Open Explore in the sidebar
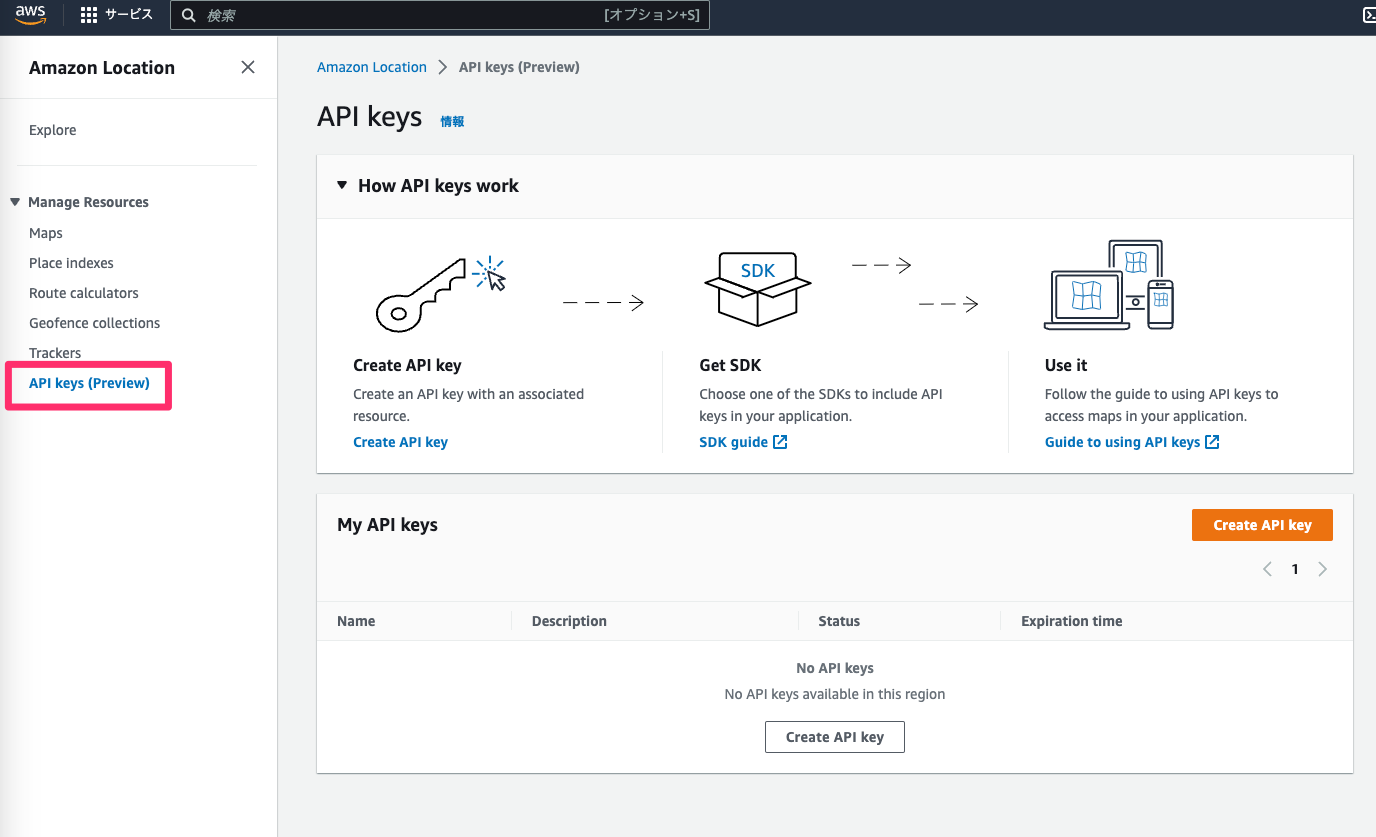This screenshot has width=1376, height=837. tap(52, 130)
